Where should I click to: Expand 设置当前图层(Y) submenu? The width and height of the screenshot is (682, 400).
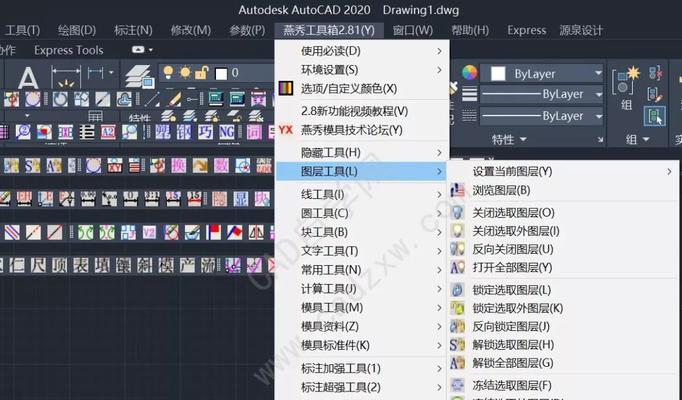click(563, 171)
